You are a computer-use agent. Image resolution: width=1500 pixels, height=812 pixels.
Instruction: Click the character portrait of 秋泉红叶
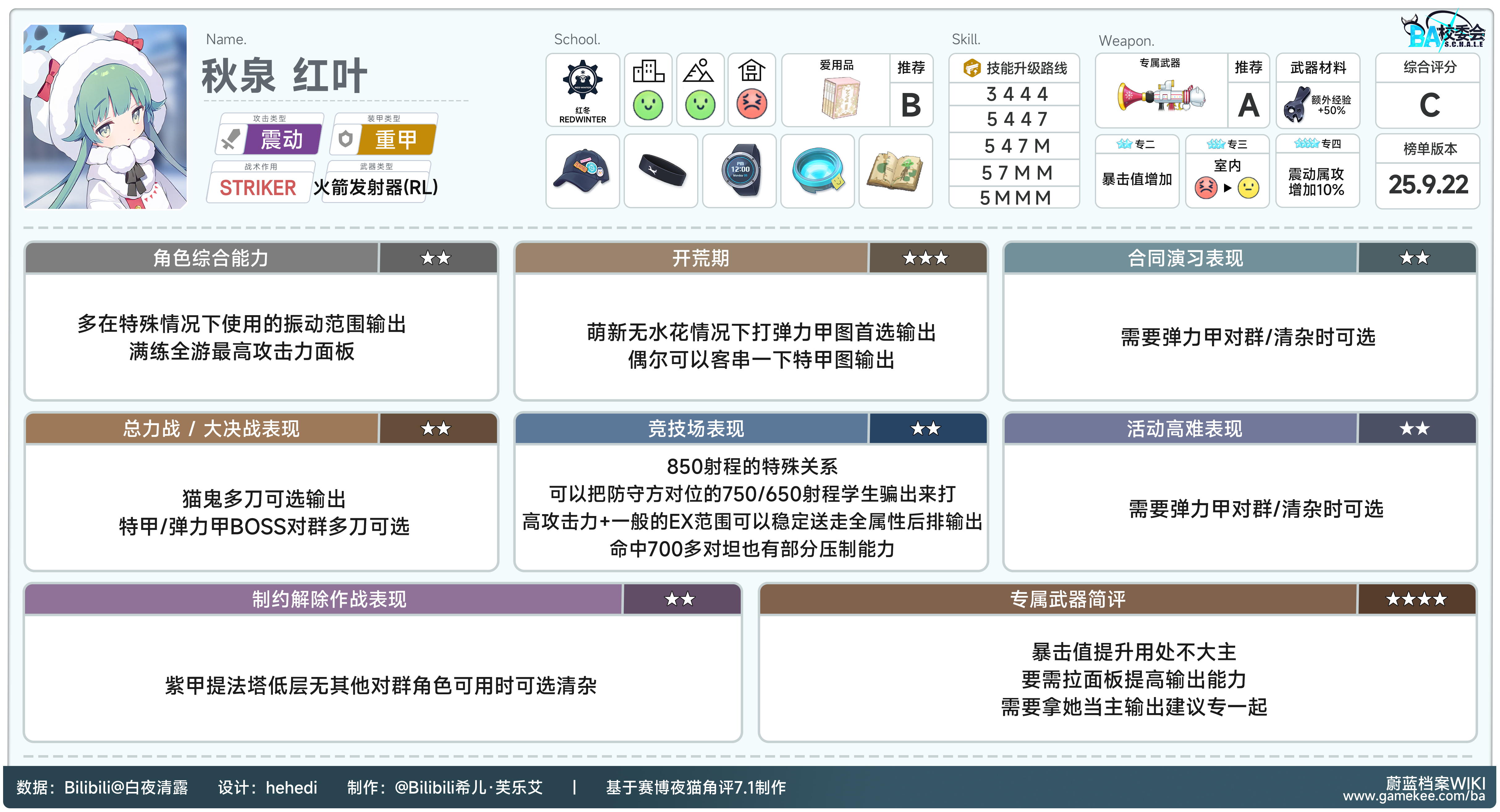pyautogui.click(x=105, y=116)
